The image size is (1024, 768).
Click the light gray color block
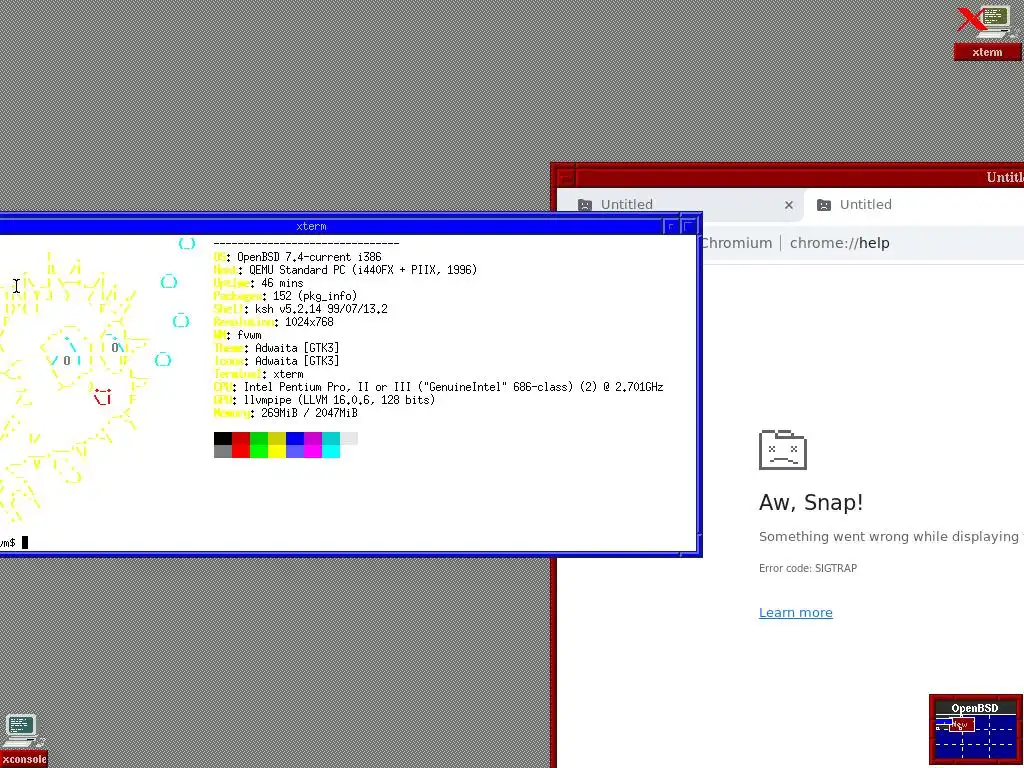point(349,438)
